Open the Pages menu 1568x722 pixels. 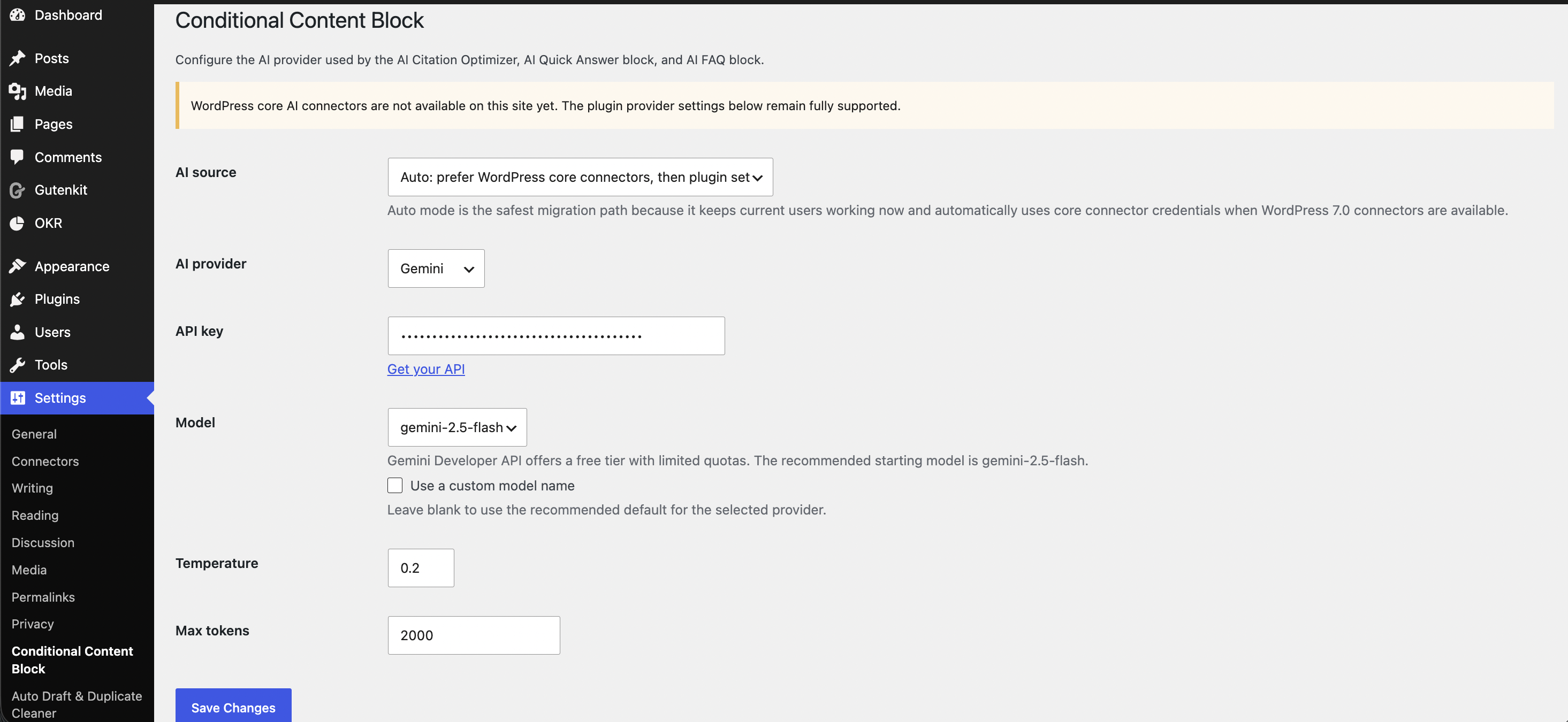pyautogui.click(x=77, y=124)
